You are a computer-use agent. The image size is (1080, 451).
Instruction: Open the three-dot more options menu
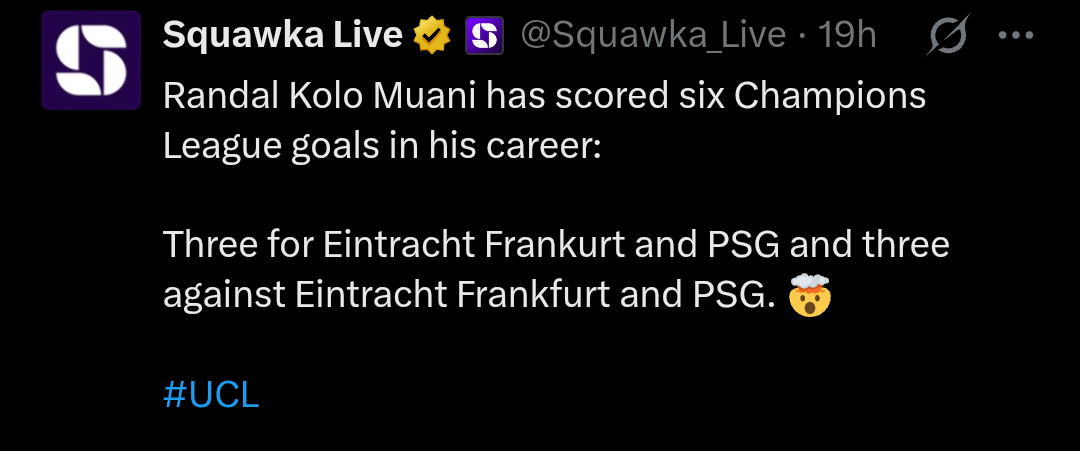click(x=1015, y=37)
